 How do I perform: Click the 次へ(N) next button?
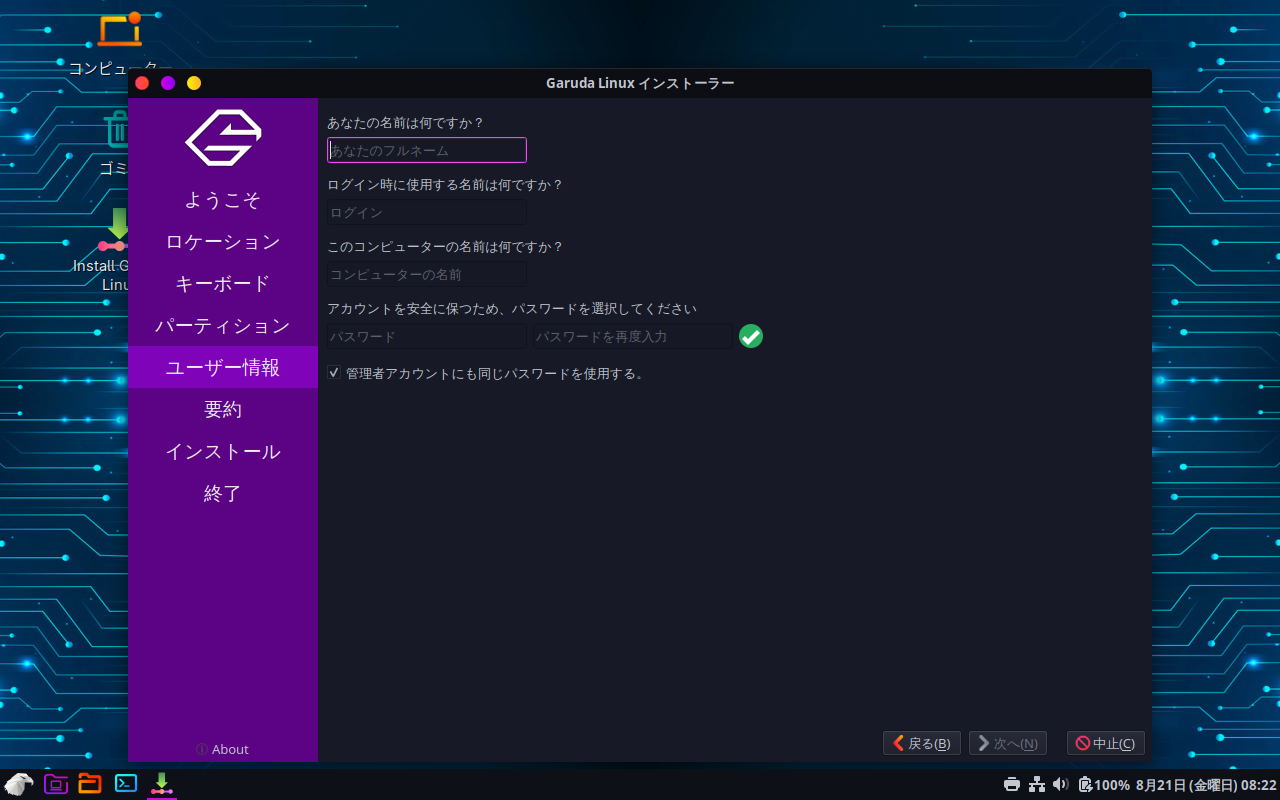(1008, 743)
